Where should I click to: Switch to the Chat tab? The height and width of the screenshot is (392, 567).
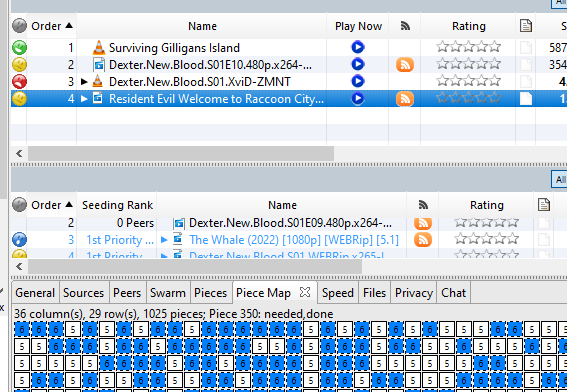[453, 293]
